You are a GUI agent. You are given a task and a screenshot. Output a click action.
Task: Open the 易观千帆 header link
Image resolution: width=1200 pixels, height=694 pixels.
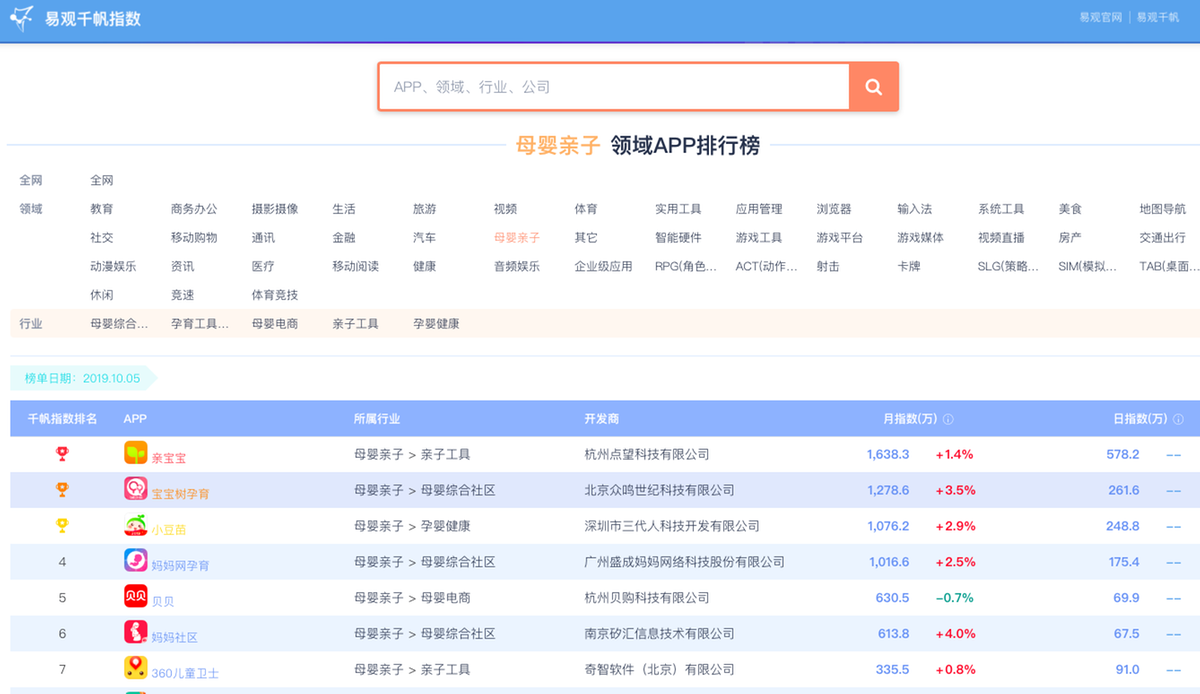(x=1158, y=18)
